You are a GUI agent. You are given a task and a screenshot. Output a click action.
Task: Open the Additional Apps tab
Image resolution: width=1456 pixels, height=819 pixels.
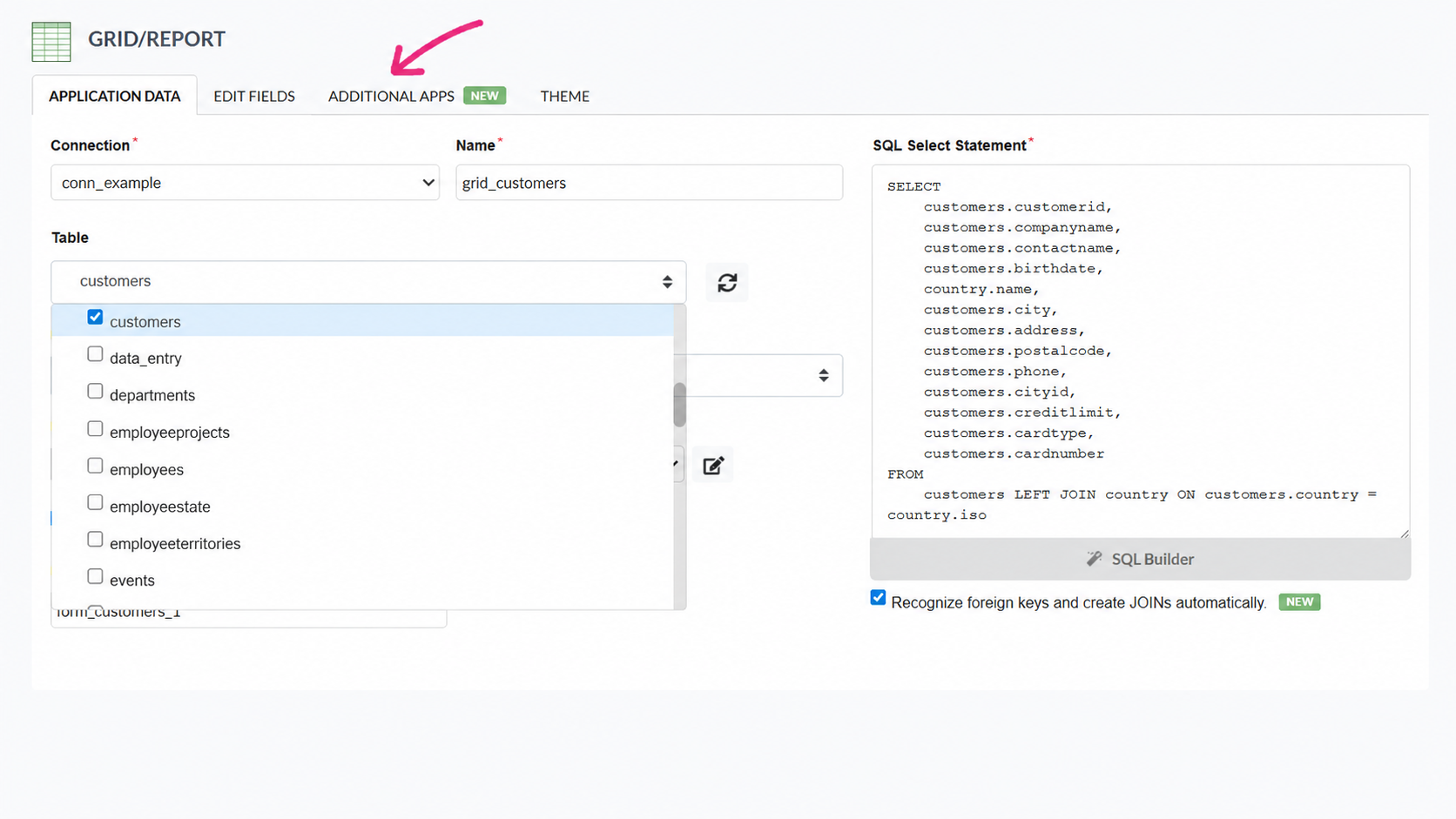coord(391,96)
